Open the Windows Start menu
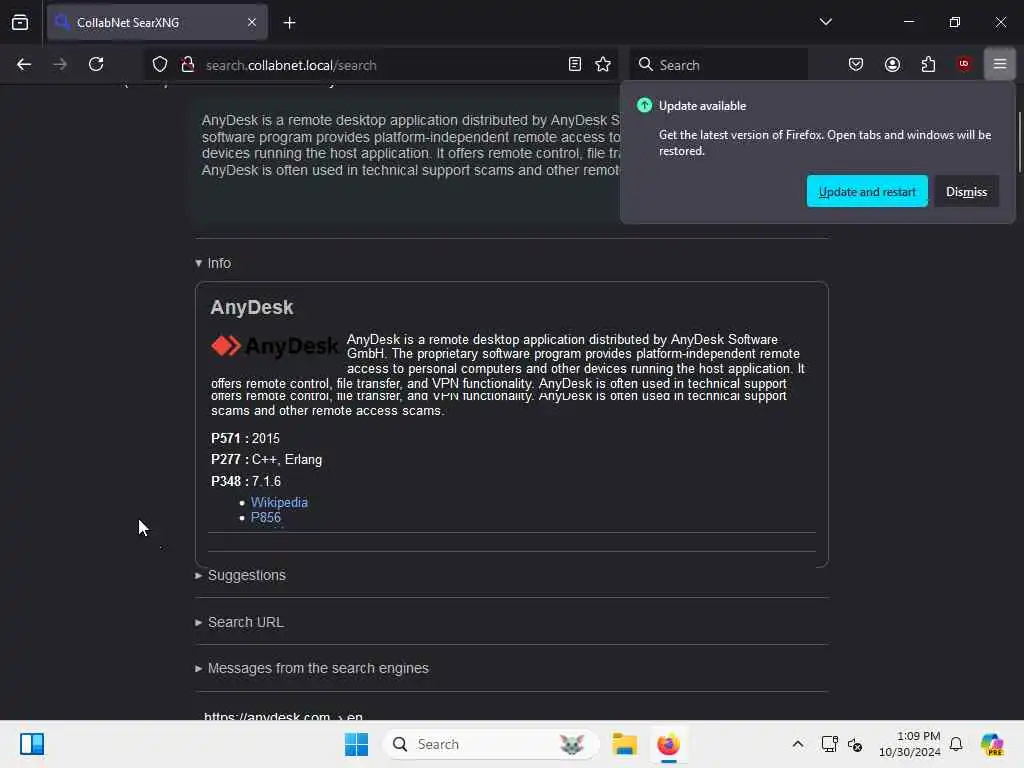The width and height of the screenshot is (1024, 768). pos(356,744)
